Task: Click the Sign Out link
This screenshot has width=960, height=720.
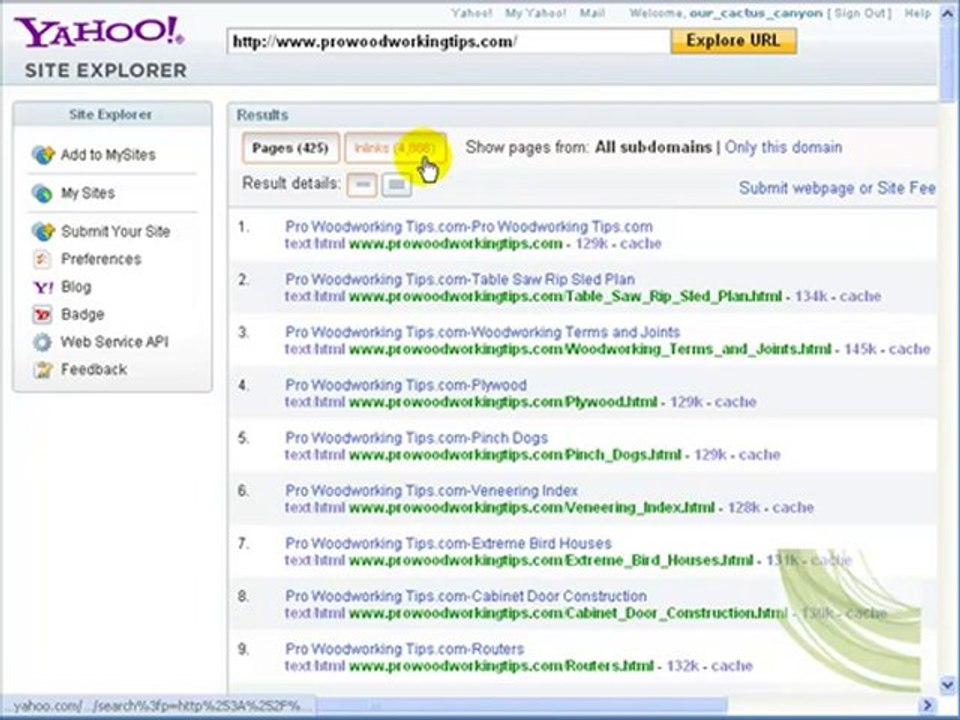Action: 860,13
